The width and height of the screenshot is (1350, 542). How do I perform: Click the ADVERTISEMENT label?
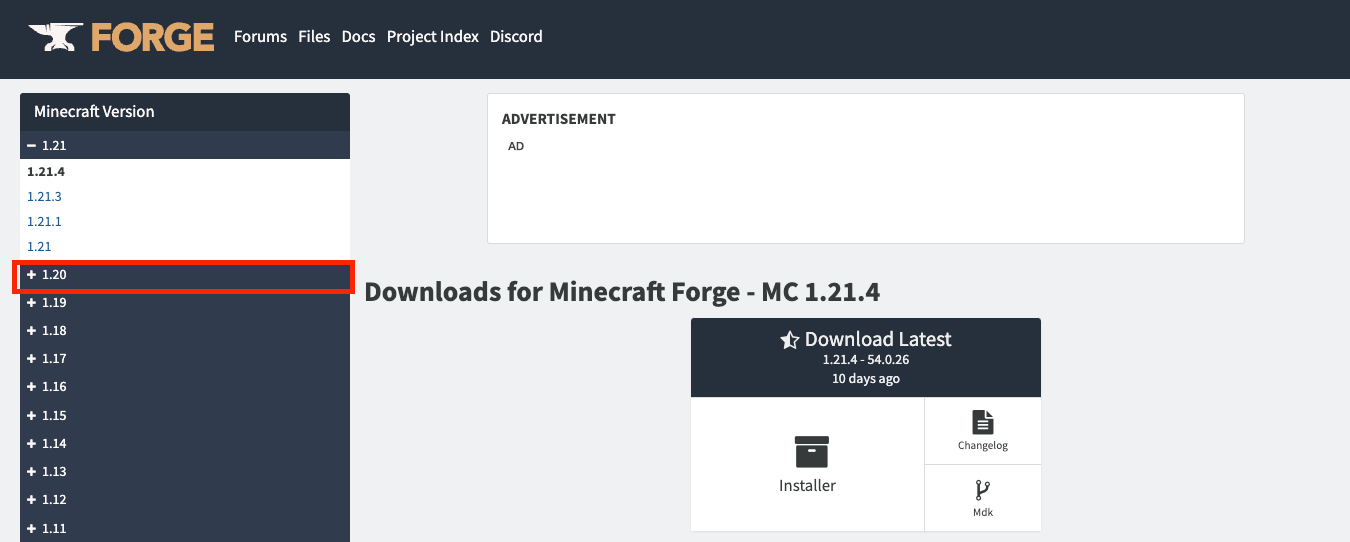[559, 119]
